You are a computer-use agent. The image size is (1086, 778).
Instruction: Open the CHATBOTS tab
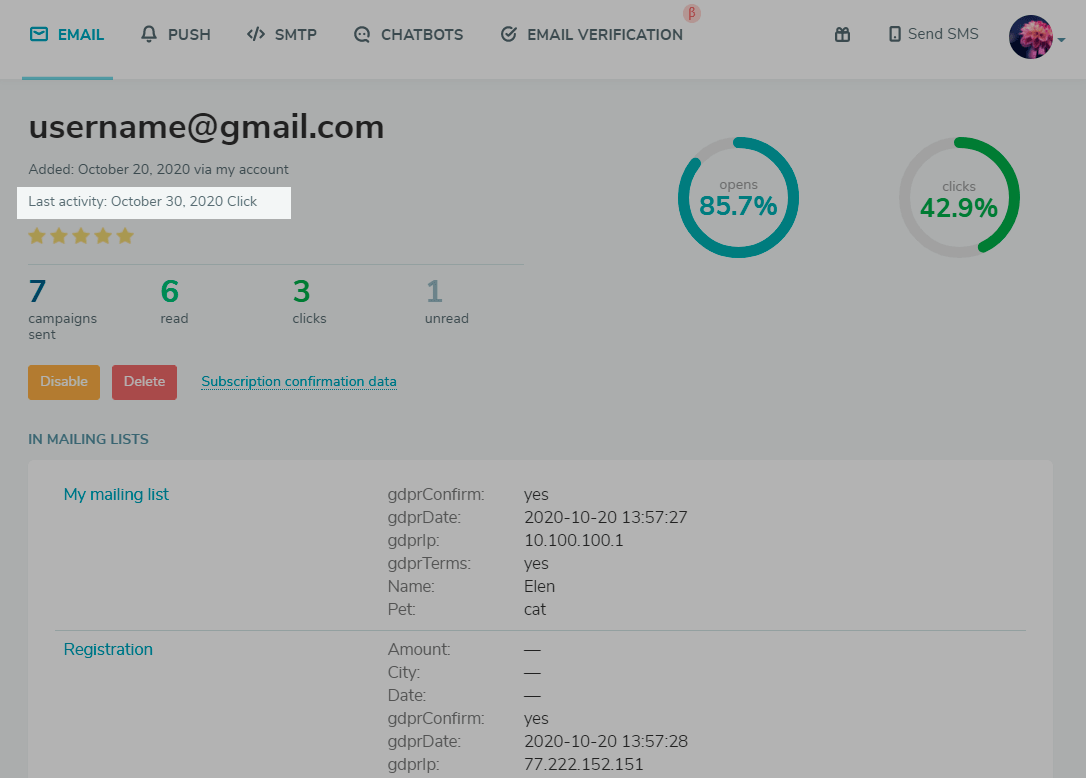[408, 35]
